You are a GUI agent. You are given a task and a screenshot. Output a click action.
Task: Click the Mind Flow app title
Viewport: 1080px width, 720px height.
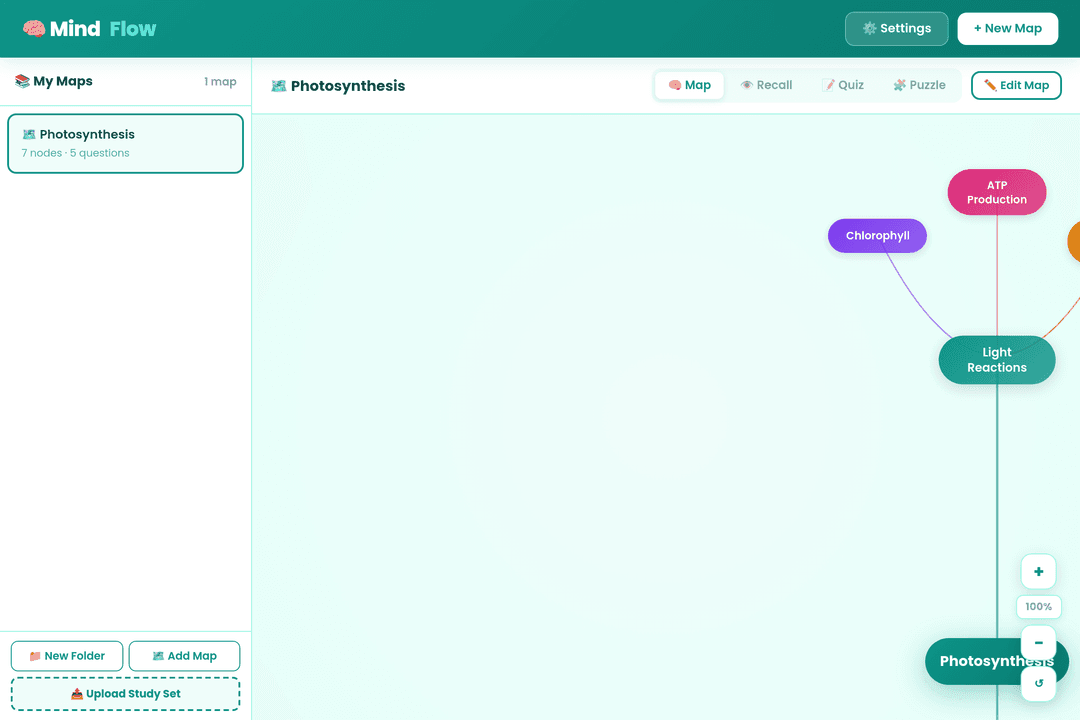103,28
